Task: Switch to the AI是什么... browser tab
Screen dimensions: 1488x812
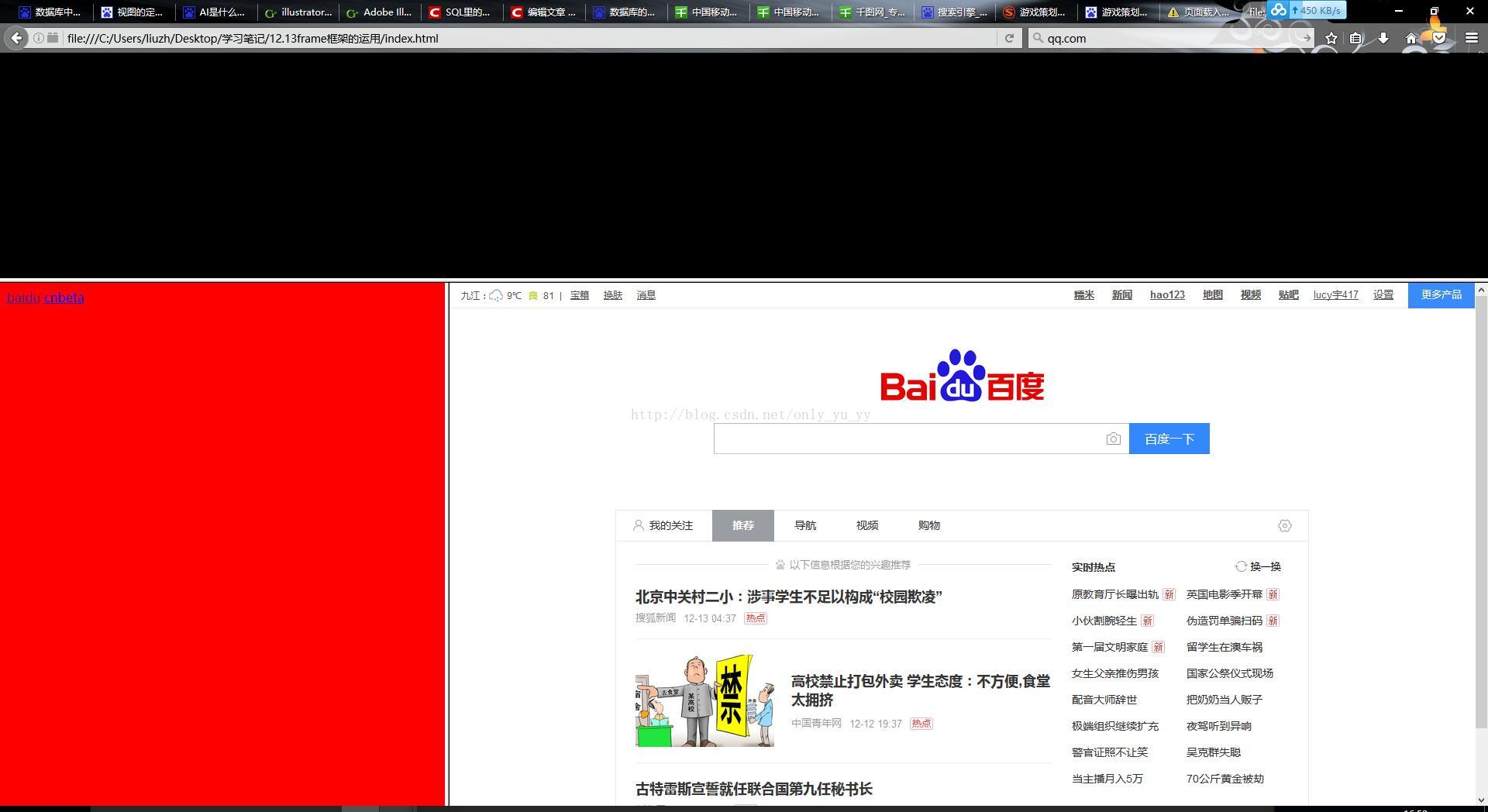Action: (215, 12)
